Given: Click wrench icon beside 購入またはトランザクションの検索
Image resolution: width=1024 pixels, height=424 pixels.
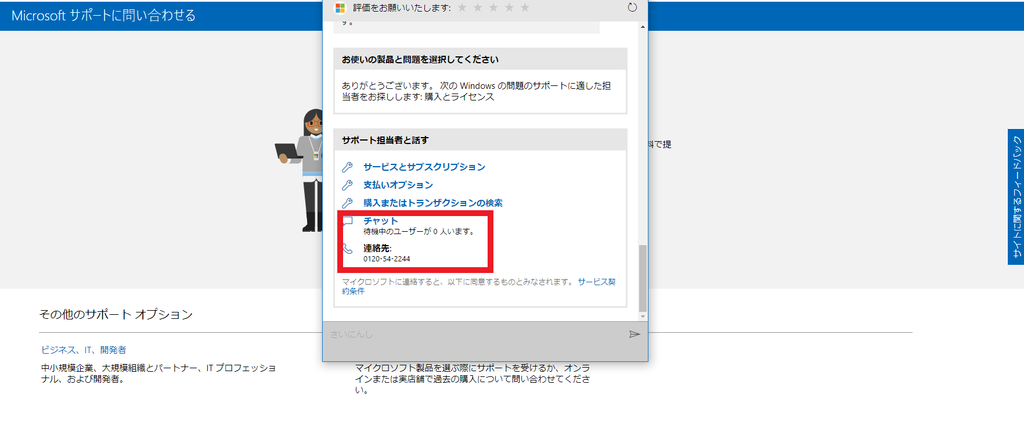Looking at the screenshot, I should pyautogui.click(x=348, y=203).
